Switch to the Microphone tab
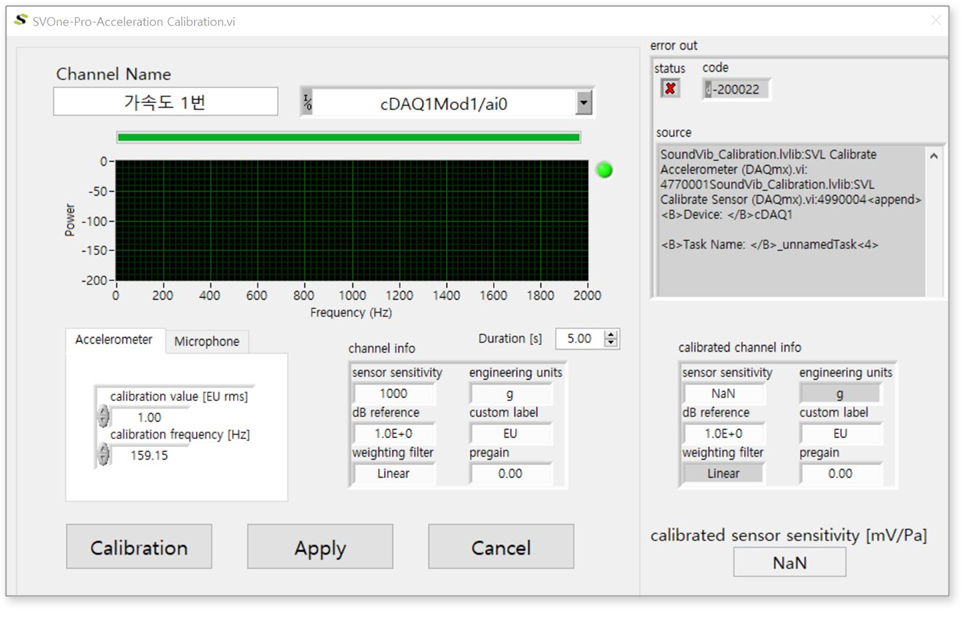Screen dimensions: 975x622 pos(207,341)
